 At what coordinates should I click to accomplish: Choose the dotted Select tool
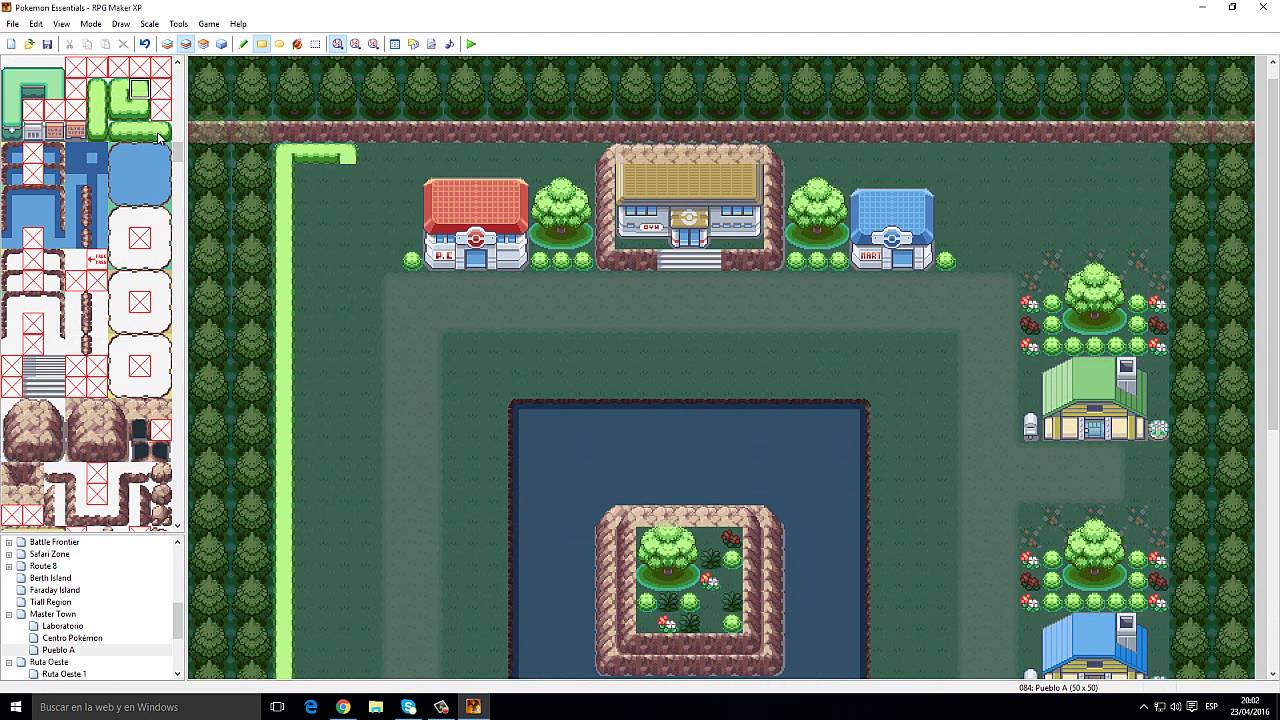tap(315, 44)
